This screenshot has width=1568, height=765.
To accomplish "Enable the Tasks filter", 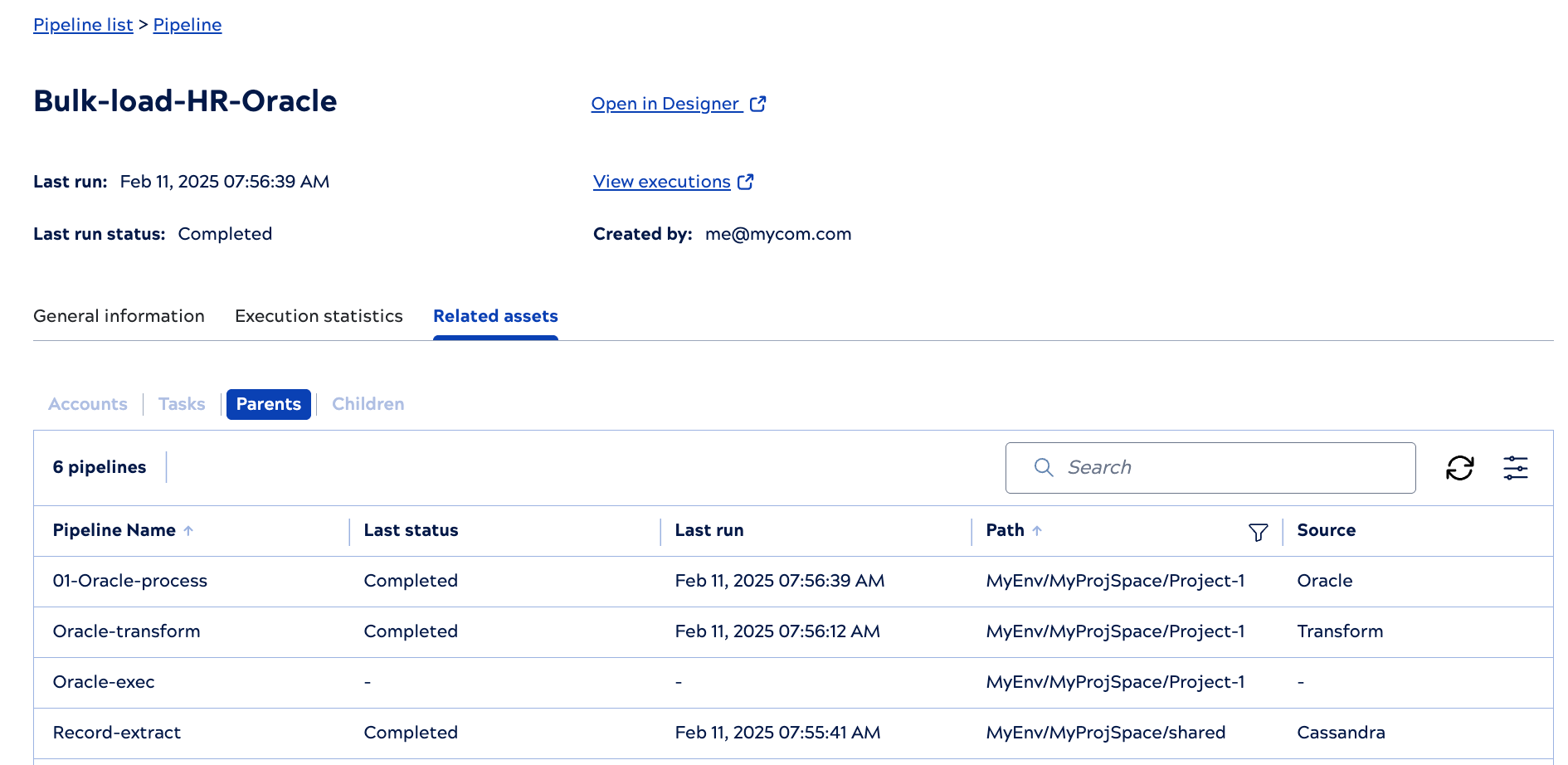I will click(181, 404).
